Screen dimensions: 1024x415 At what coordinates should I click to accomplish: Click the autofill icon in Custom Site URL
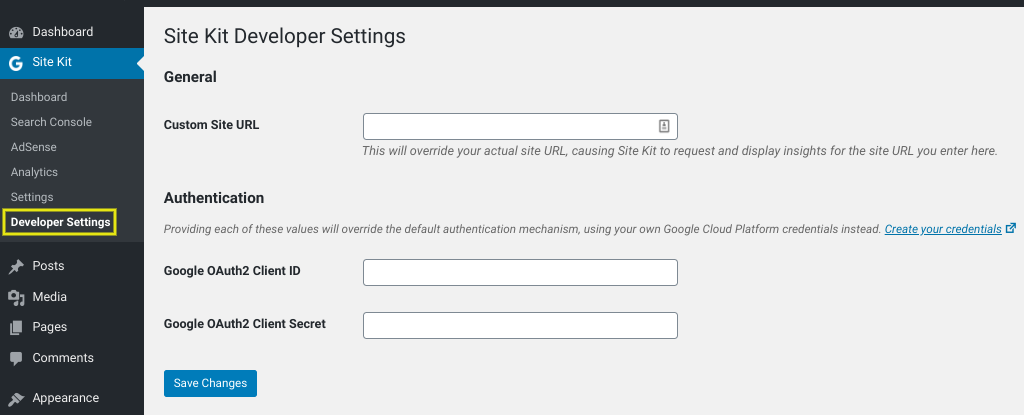click(x=664, y=126)
